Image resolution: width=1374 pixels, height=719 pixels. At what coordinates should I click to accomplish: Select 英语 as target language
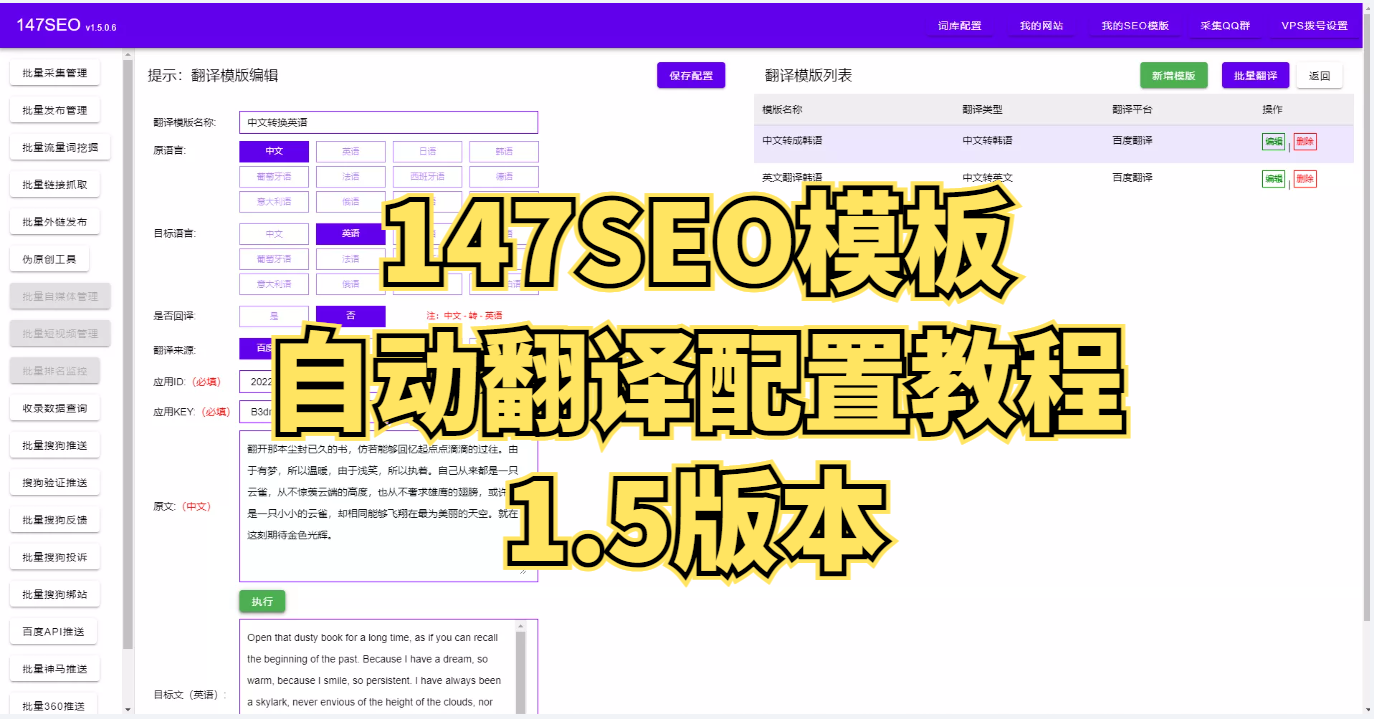point(350,234)
